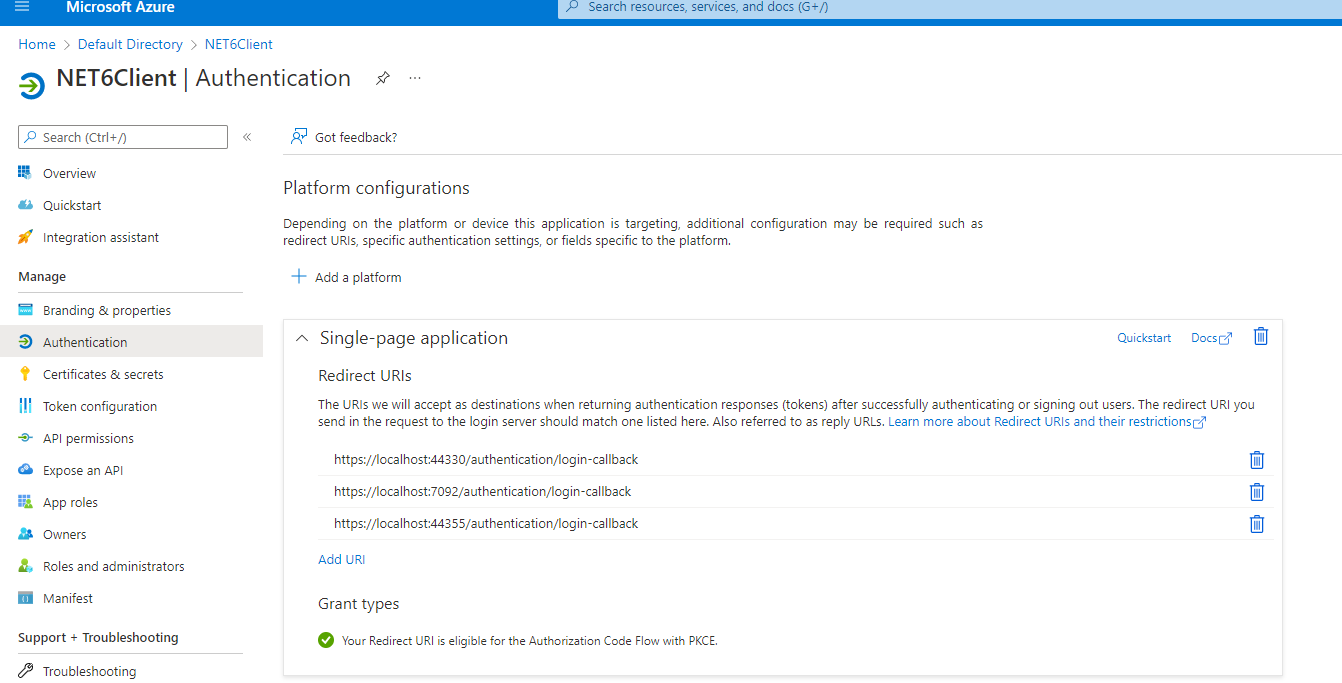Viewport: 1342px width, 683px height.
Task: Click Got feedback? button
Action: point(343,137)
